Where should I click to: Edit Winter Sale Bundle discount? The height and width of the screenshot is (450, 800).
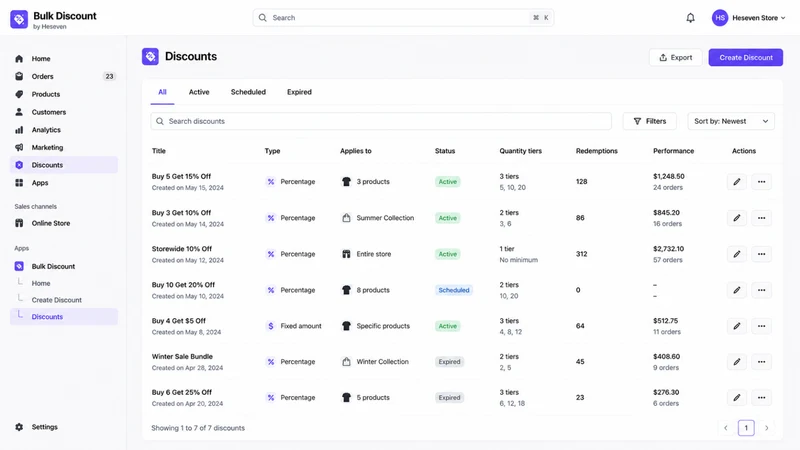(737, 362)
